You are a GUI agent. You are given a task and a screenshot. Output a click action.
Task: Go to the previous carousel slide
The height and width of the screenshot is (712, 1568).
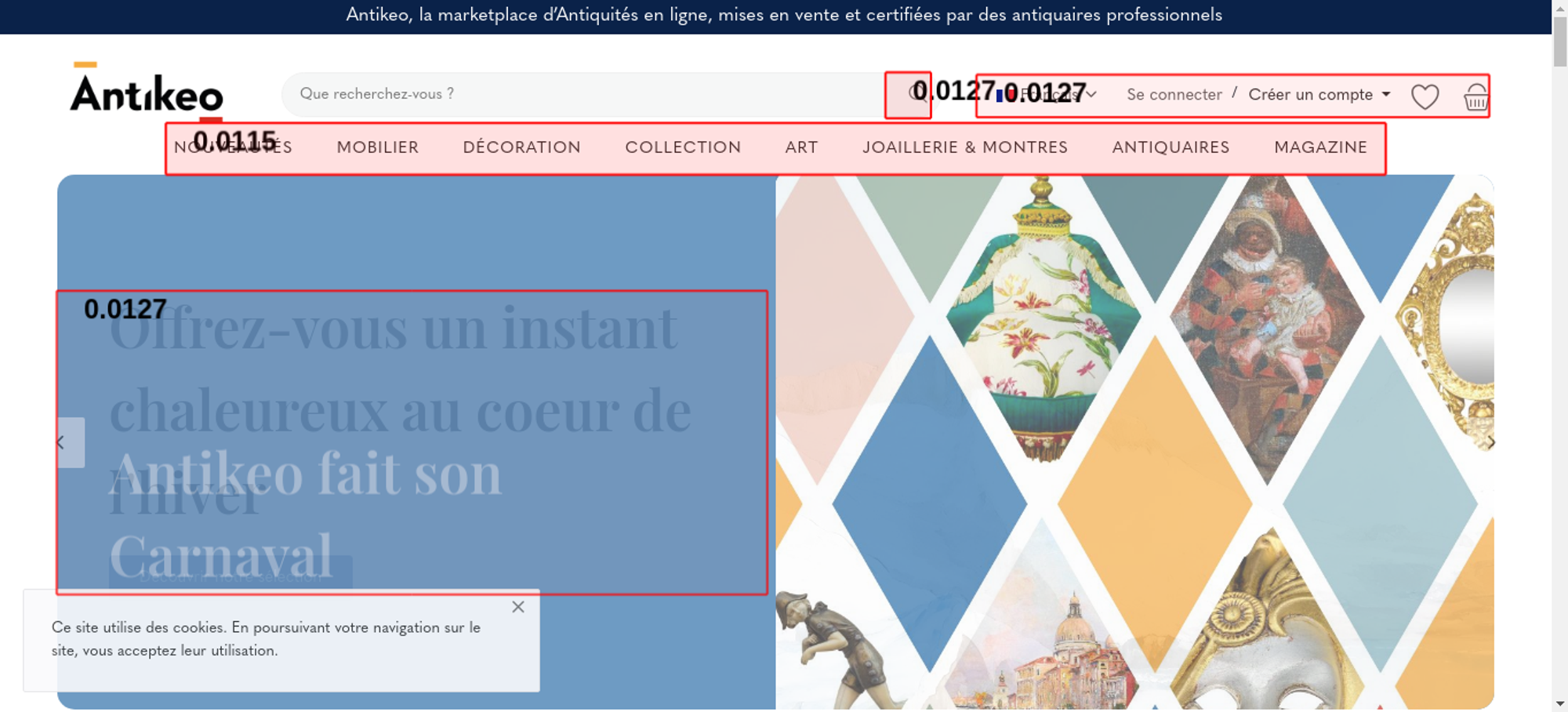pyautogui.click(x=71, y=442)
